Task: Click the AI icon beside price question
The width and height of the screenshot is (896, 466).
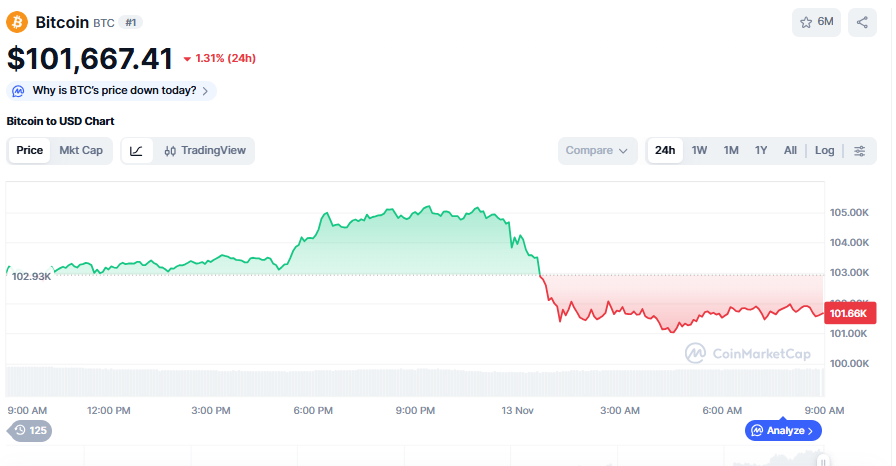Action: tap(19, 91)
